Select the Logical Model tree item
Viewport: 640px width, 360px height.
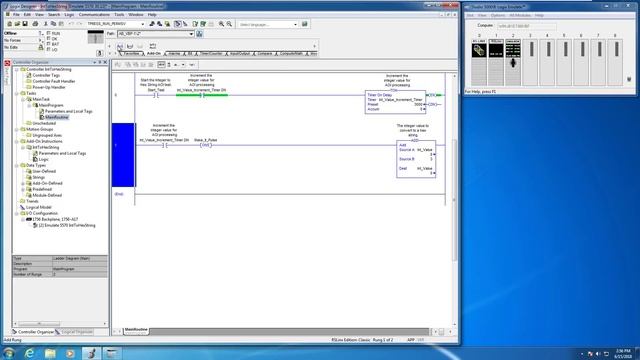tap(39, 207)
